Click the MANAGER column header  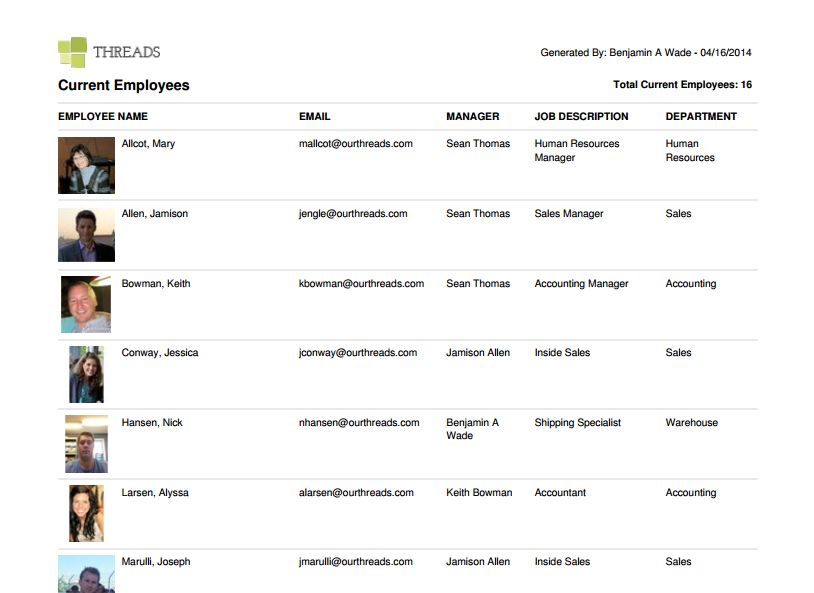tap(472, 116)
